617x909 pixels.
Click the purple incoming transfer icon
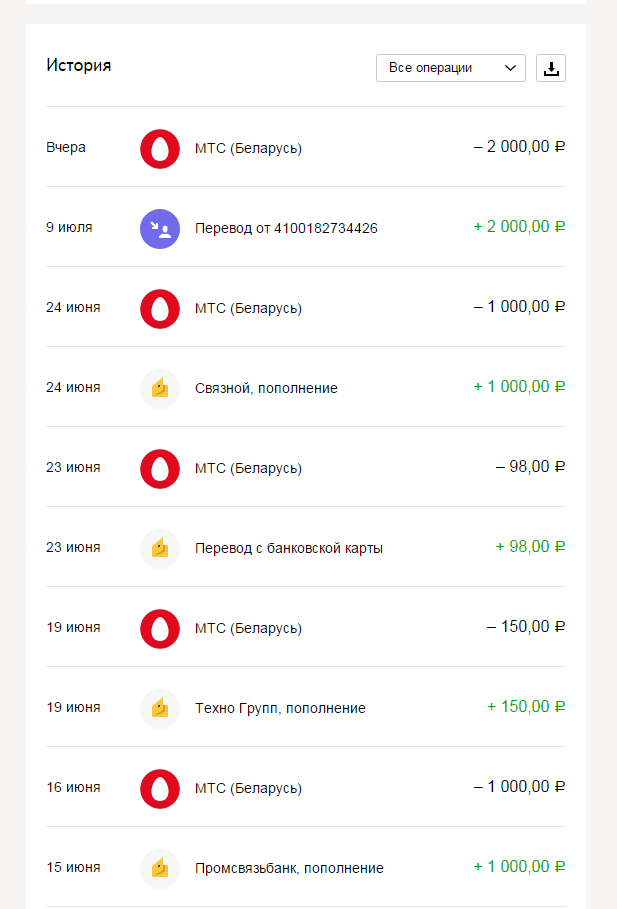(160, 228)
